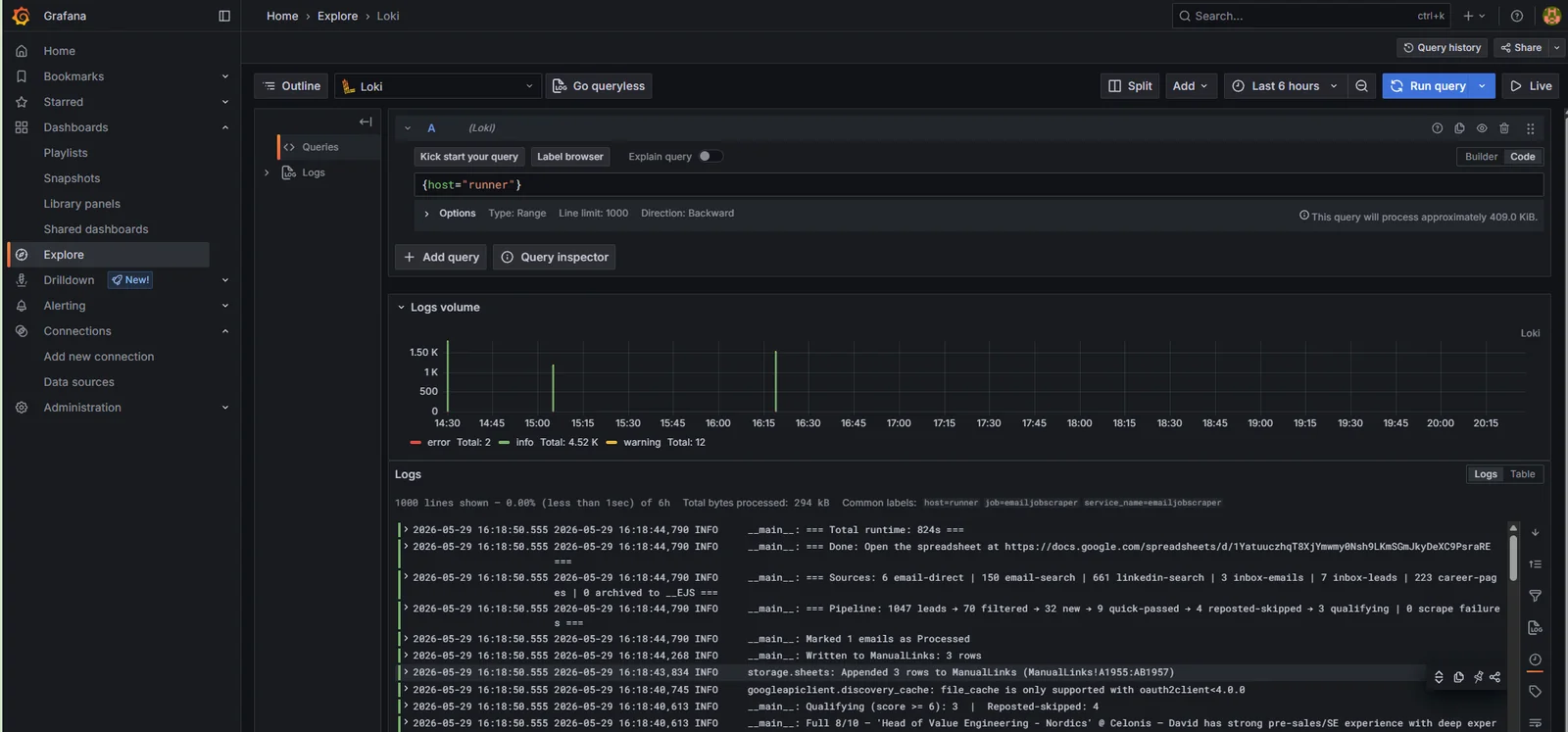
Task: Click the Help question mark icon in top bar
Action: click(1516, 16)
